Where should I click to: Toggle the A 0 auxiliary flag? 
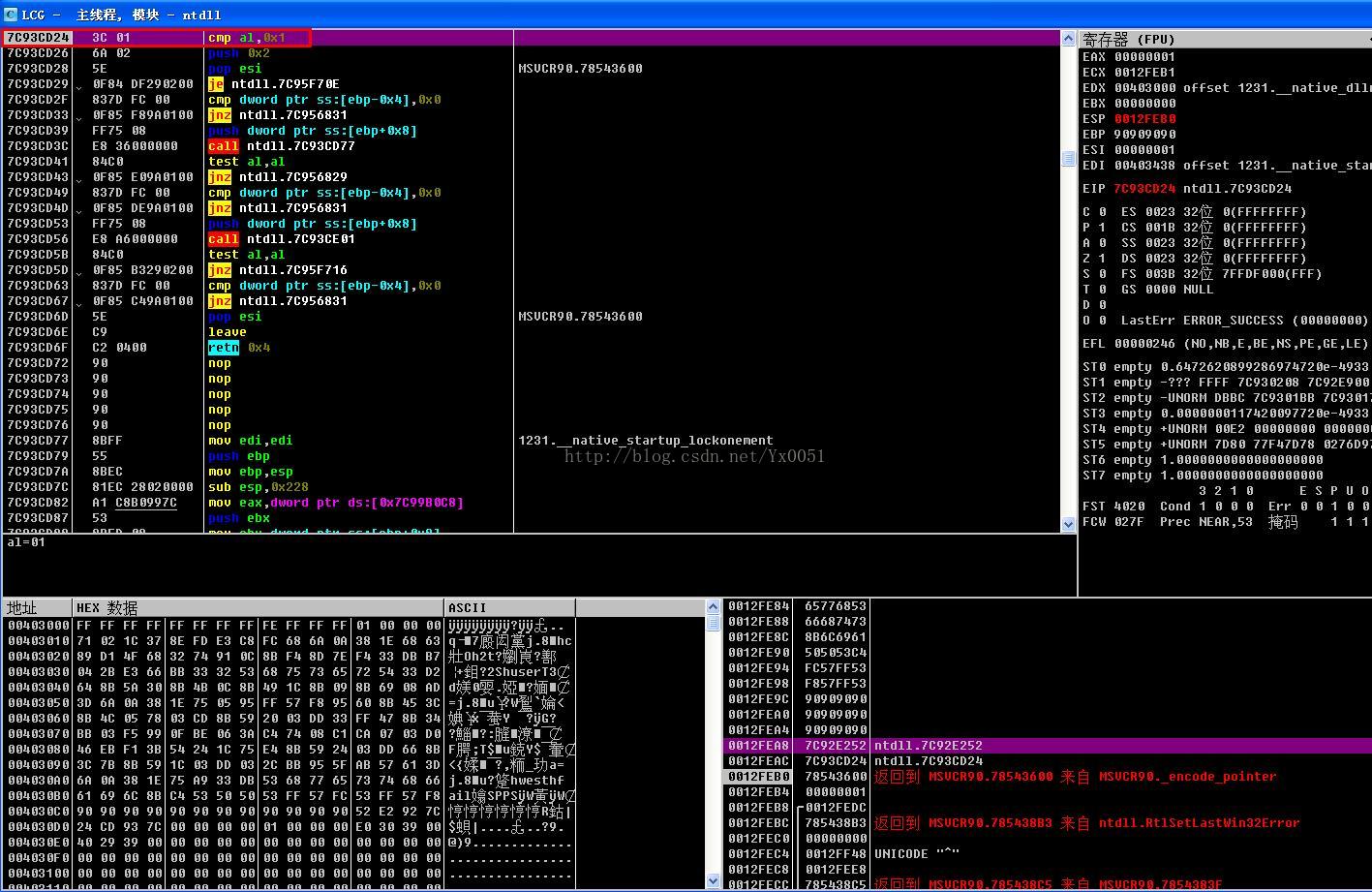pyautogui.click(x=1094, y=243)
